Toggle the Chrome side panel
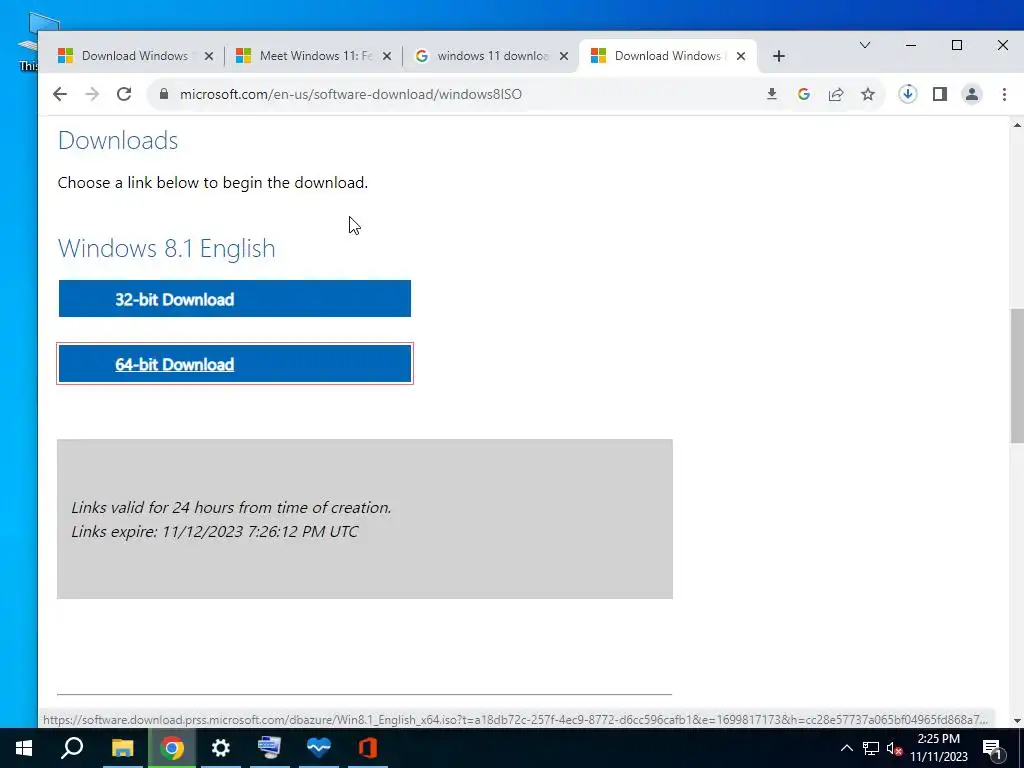This screenshot has width=1024, height=768. click(940, 94)
